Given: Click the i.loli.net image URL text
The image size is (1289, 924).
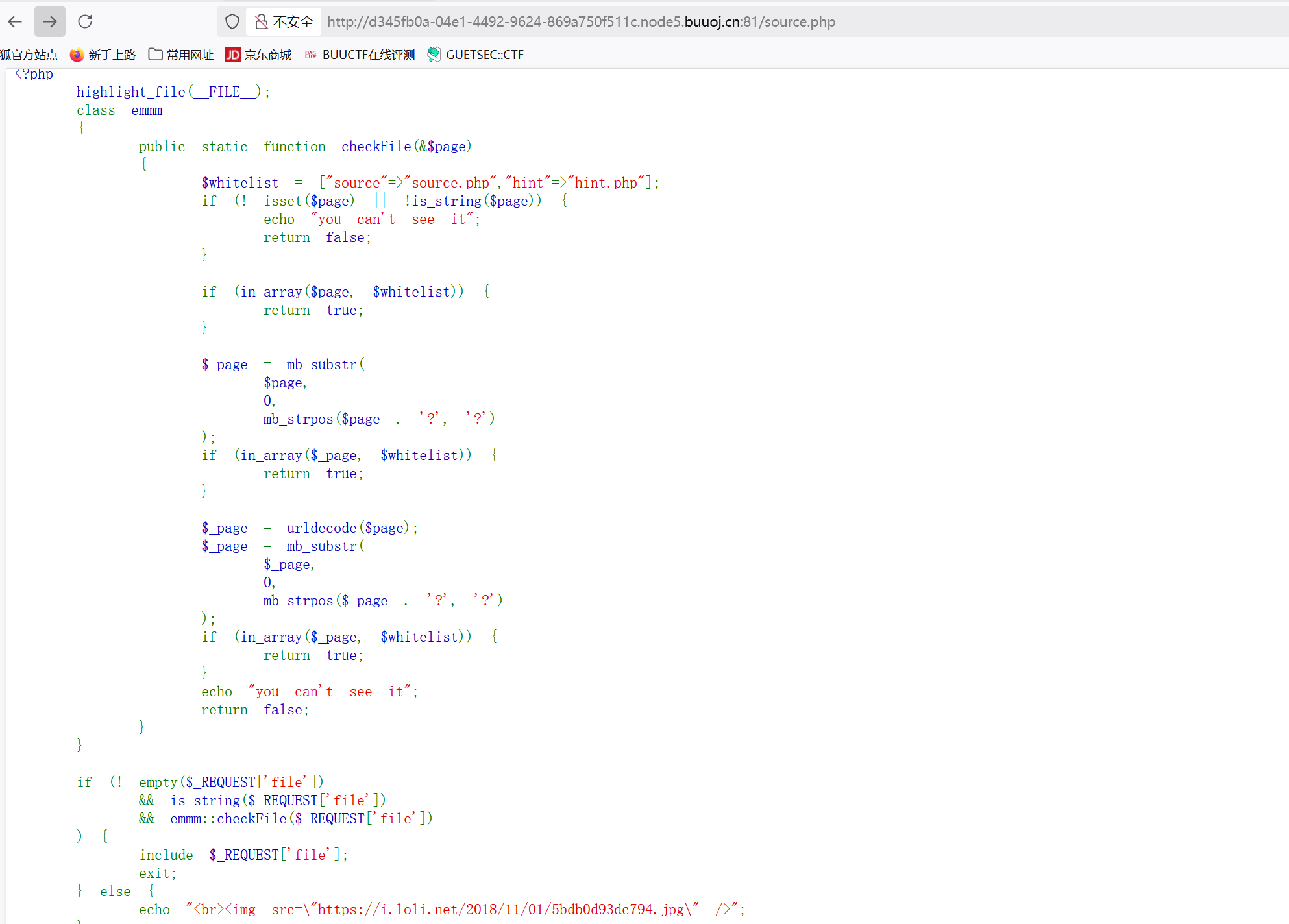Looking at the screenshot, I should [501, 910].
